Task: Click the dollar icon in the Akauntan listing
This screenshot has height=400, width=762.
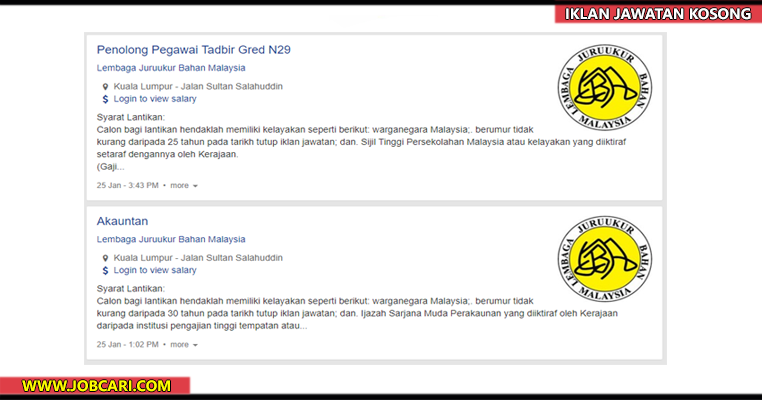Action: tap(105, 270)
